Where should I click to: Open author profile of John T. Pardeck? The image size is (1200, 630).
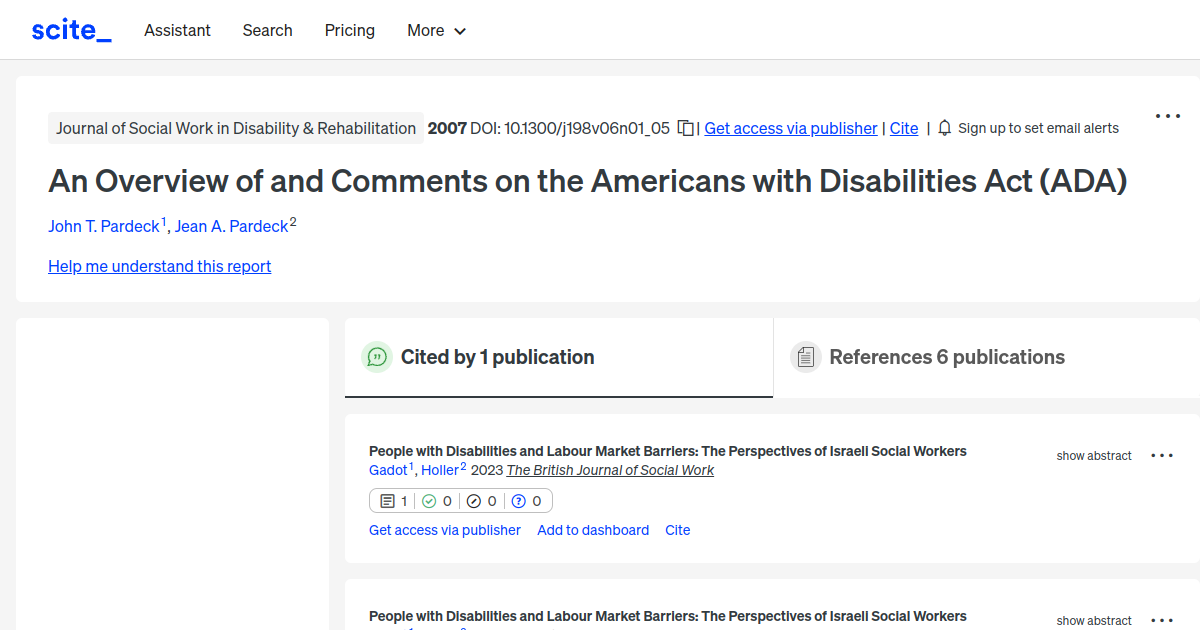pyautogui.click(x=103, y=226)
